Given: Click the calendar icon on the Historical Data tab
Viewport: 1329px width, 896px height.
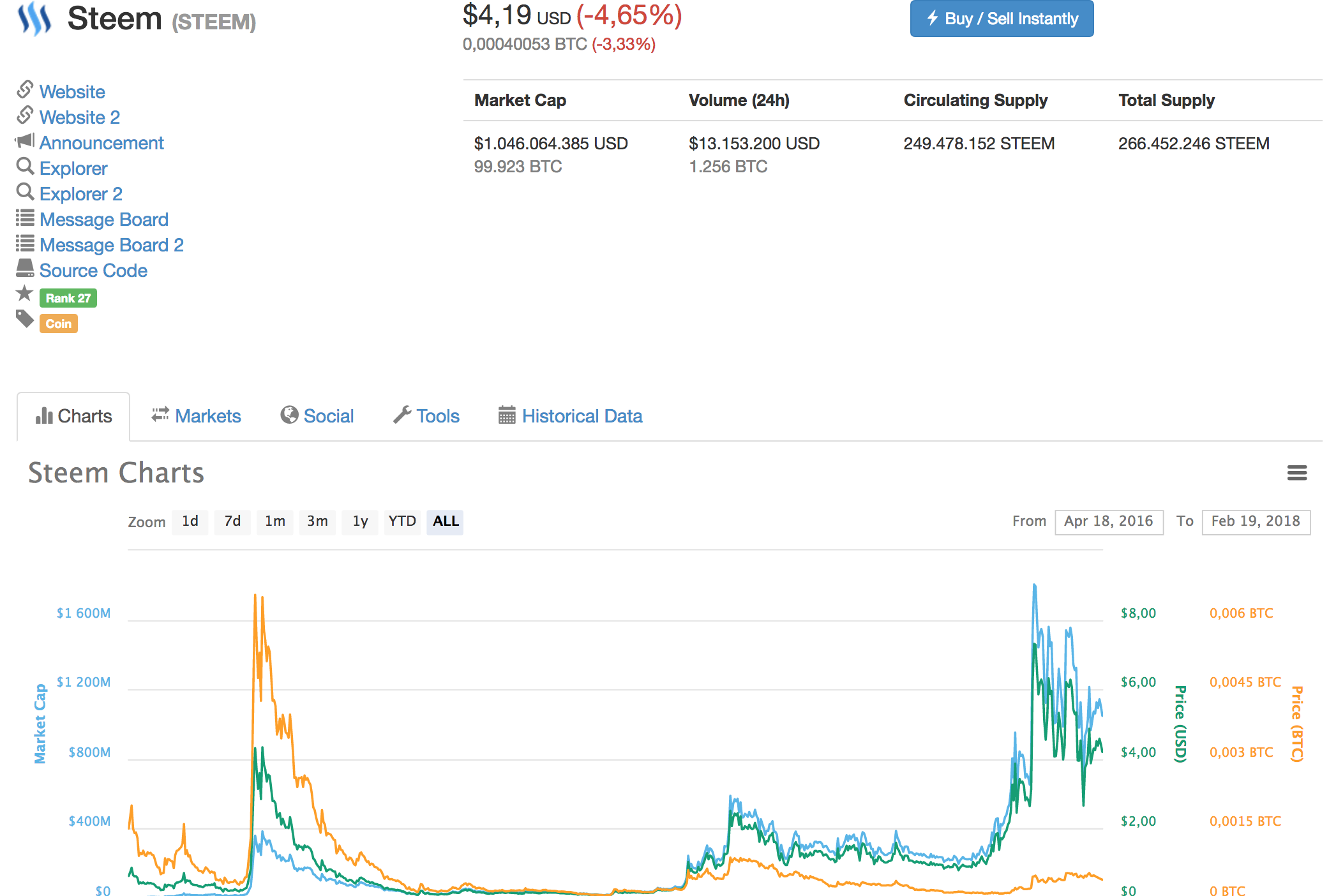Looking at the screenshot, I should (507, 415).
